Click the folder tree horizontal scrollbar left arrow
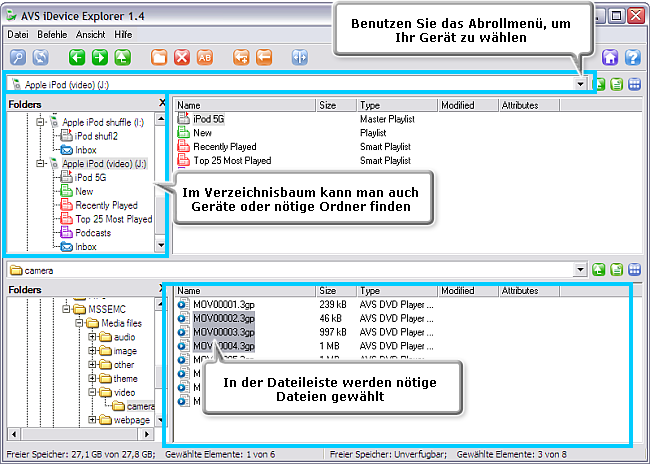 point(14,434)
